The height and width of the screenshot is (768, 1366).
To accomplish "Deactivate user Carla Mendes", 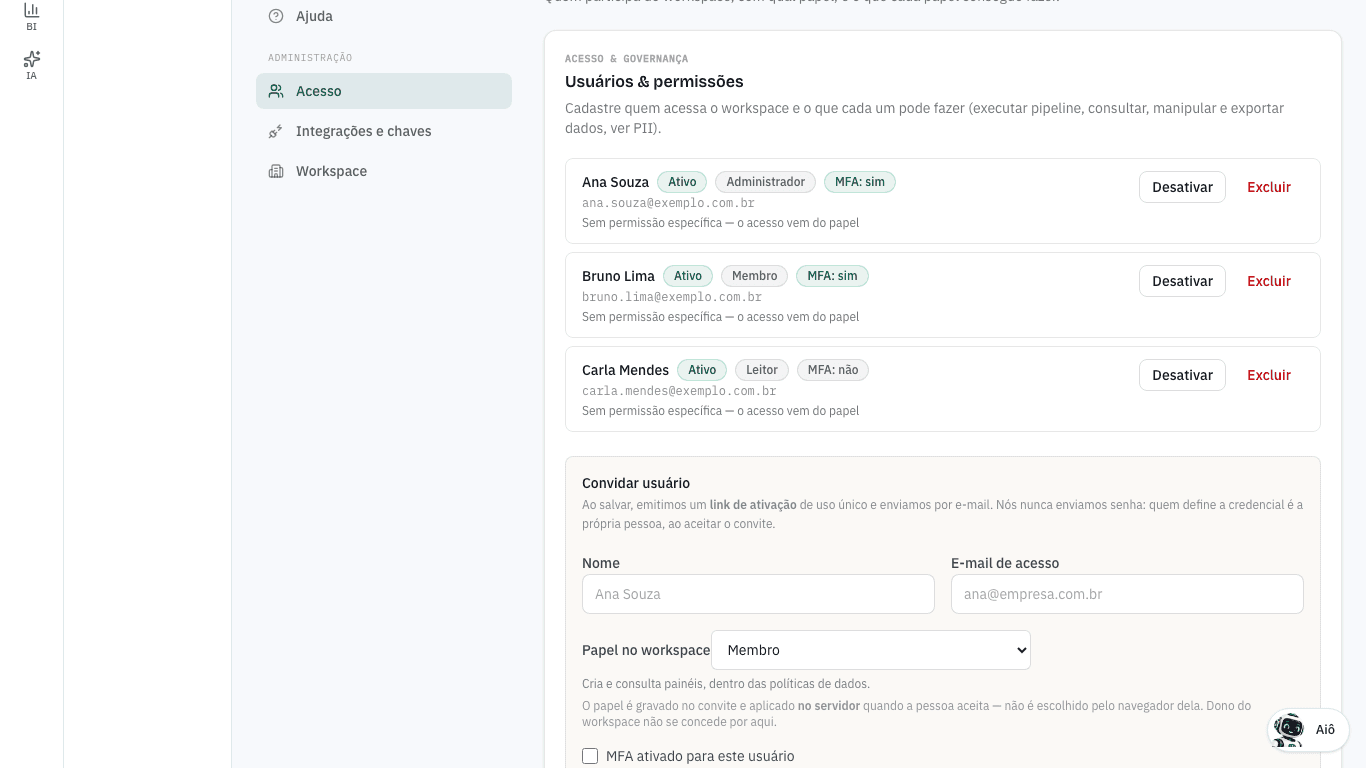I will [x=1182, y=375].
